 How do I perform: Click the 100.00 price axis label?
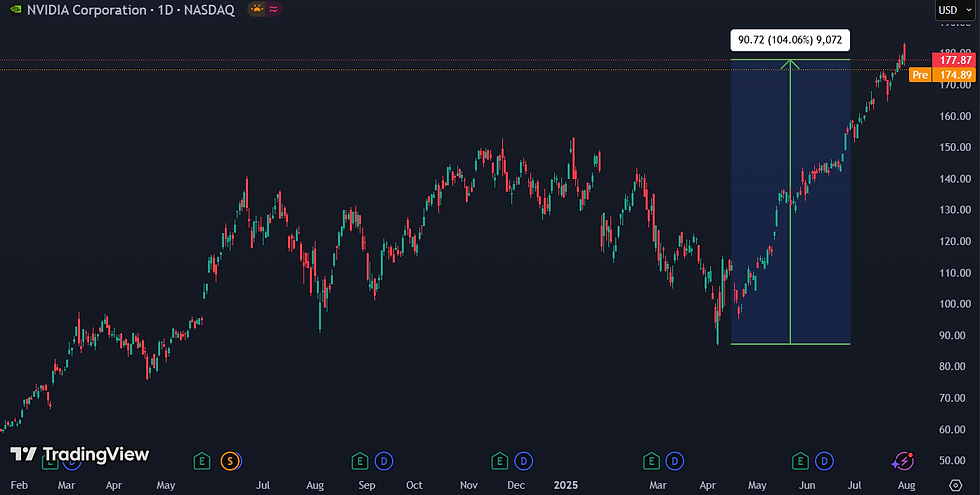coord(956,304)
